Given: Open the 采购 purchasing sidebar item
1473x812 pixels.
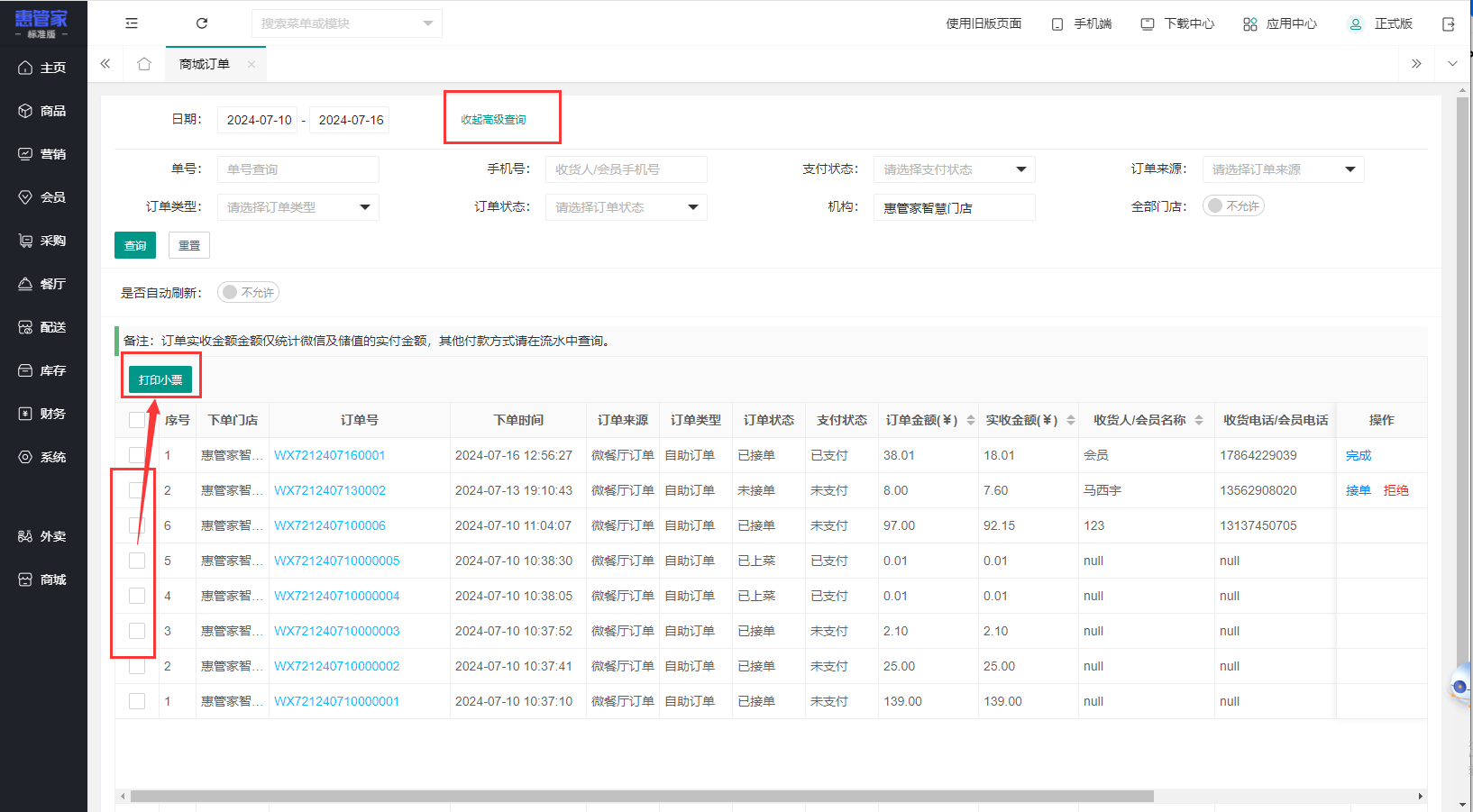Looking at the screenshot, I should point(43,241).
